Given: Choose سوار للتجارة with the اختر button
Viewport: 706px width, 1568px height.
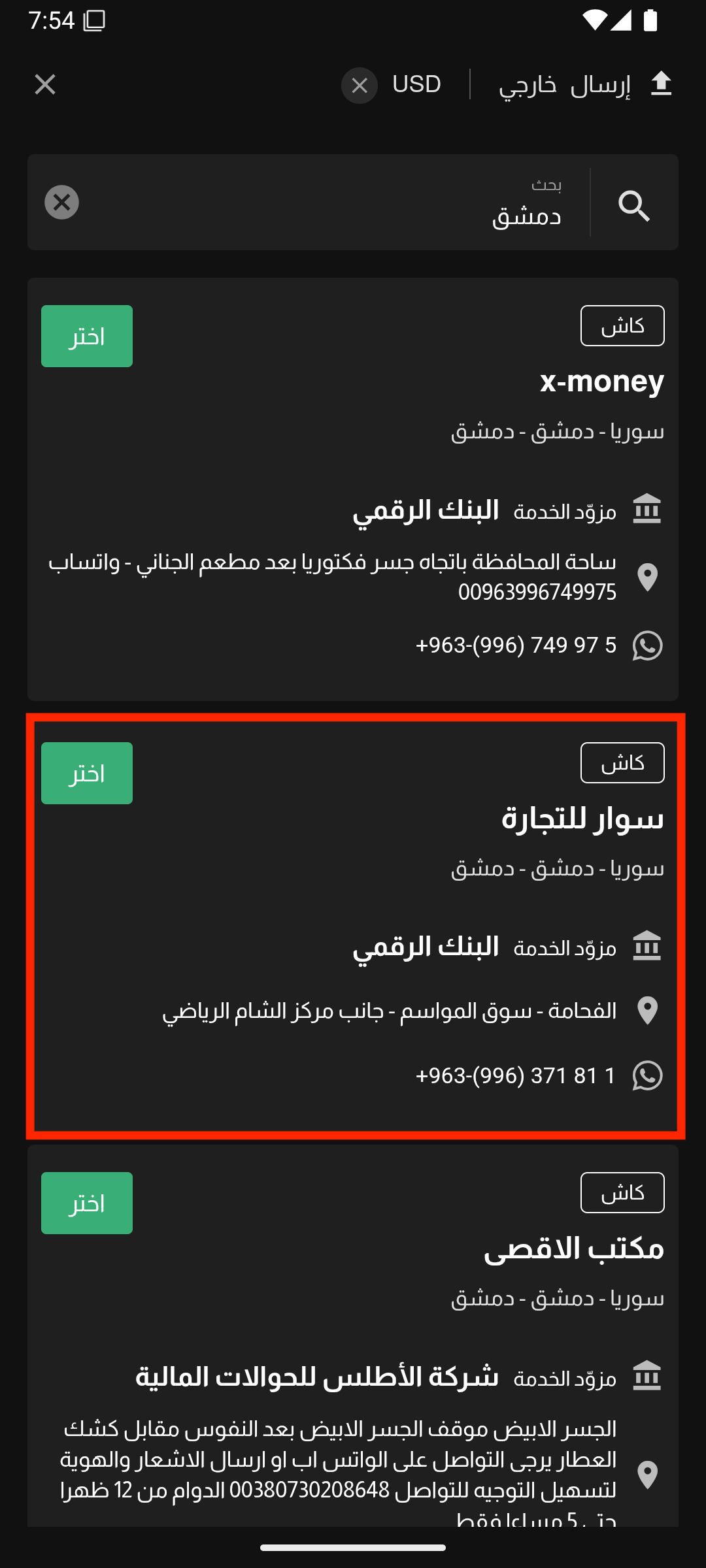Looking at the screenshot, I should (87, 773).
